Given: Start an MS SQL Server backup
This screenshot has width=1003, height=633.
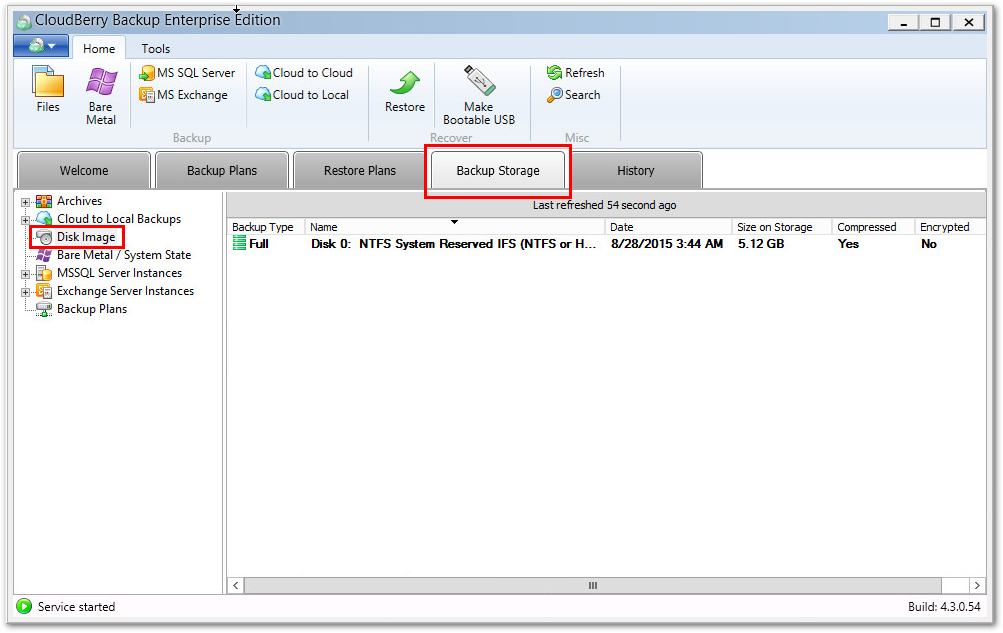Looking at the screenshot, I should pyautogui.click(x=187, y=72).
